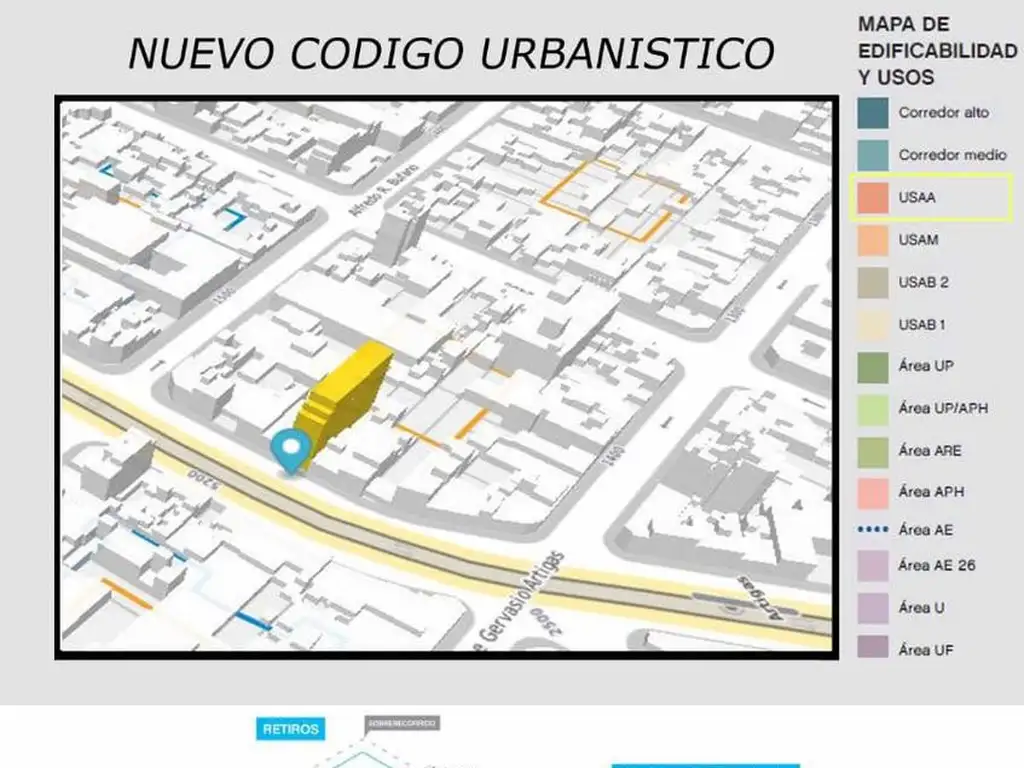
Task: Click the gray SOBRERECORRIDO tag
Action: (x=402, y=722)
